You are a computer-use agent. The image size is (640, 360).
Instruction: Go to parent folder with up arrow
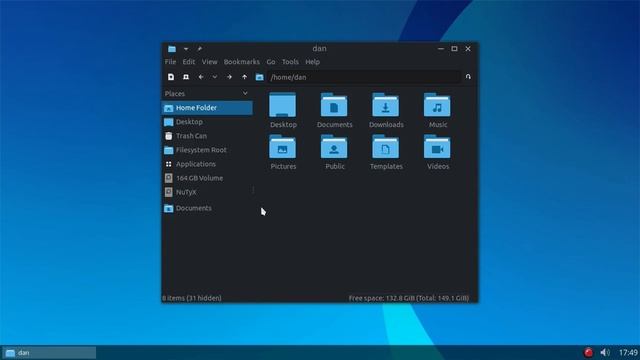(x=244, y=77)
